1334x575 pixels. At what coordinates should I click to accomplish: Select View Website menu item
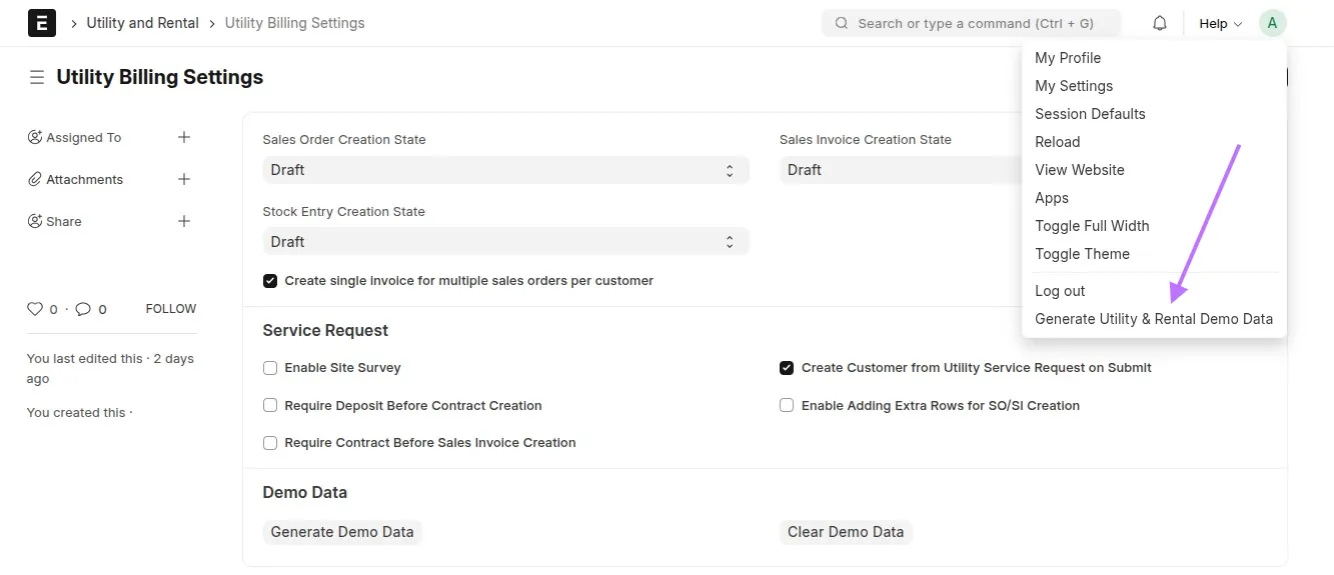coord(1080,170)
